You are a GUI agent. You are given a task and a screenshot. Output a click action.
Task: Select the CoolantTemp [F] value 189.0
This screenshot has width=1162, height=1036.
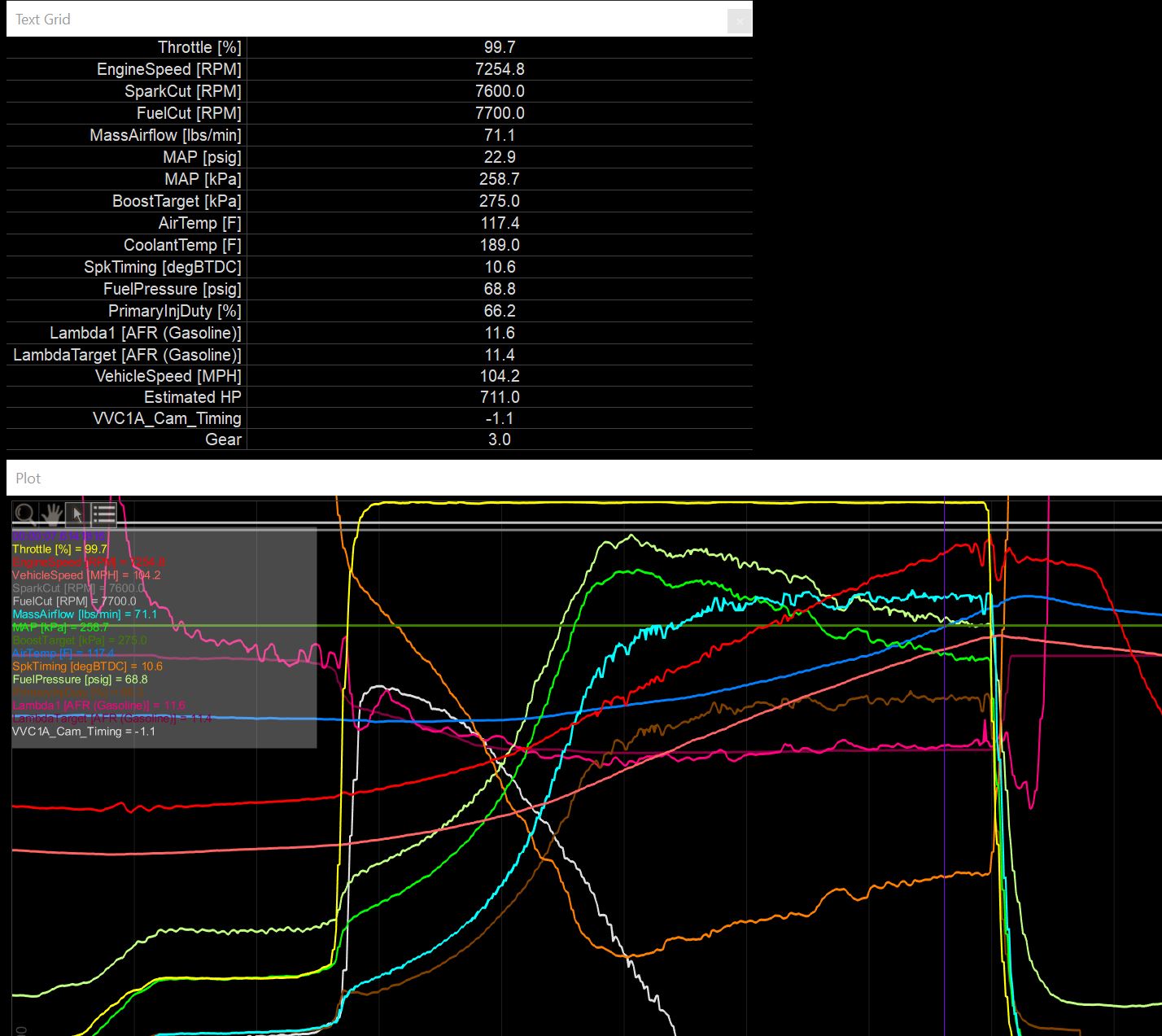point(499,245)
